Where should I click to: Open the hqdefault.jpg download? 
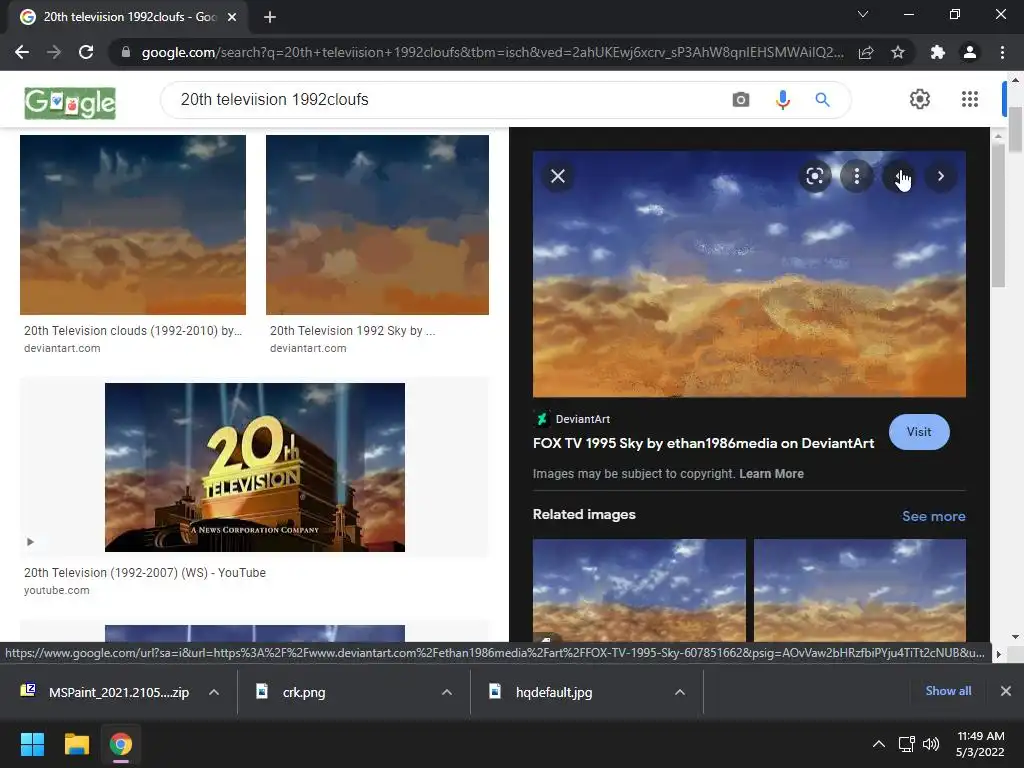tap(541, 692)
